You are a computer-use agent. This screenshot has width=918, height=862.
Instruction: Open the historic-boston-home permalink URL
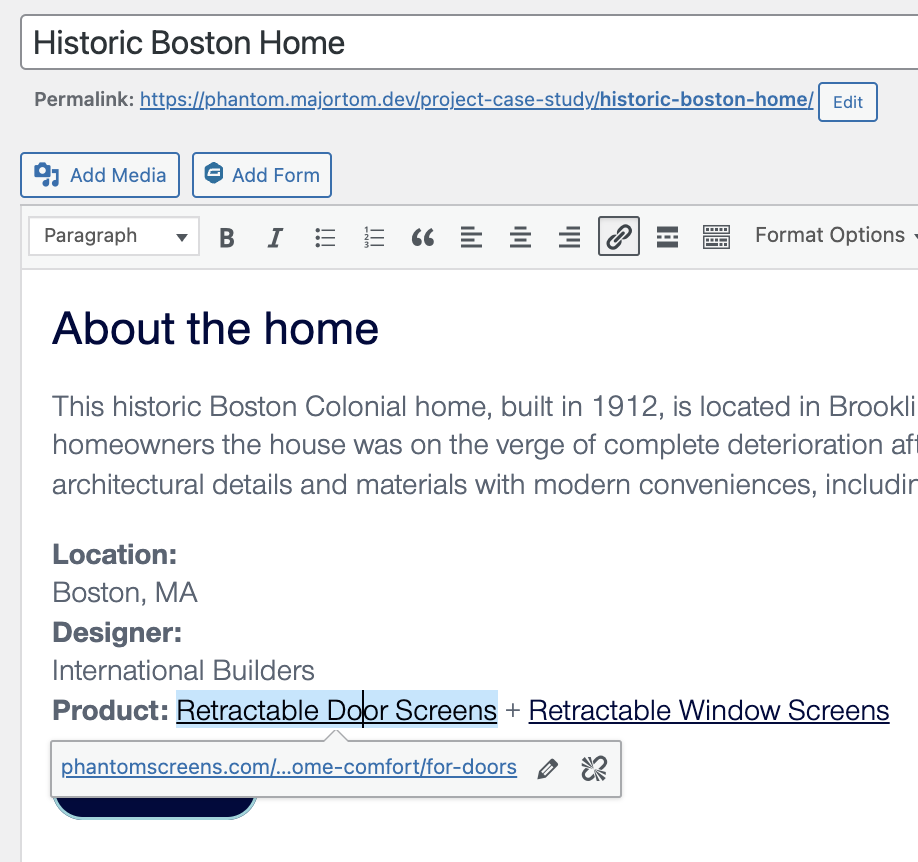click(476, 100)
